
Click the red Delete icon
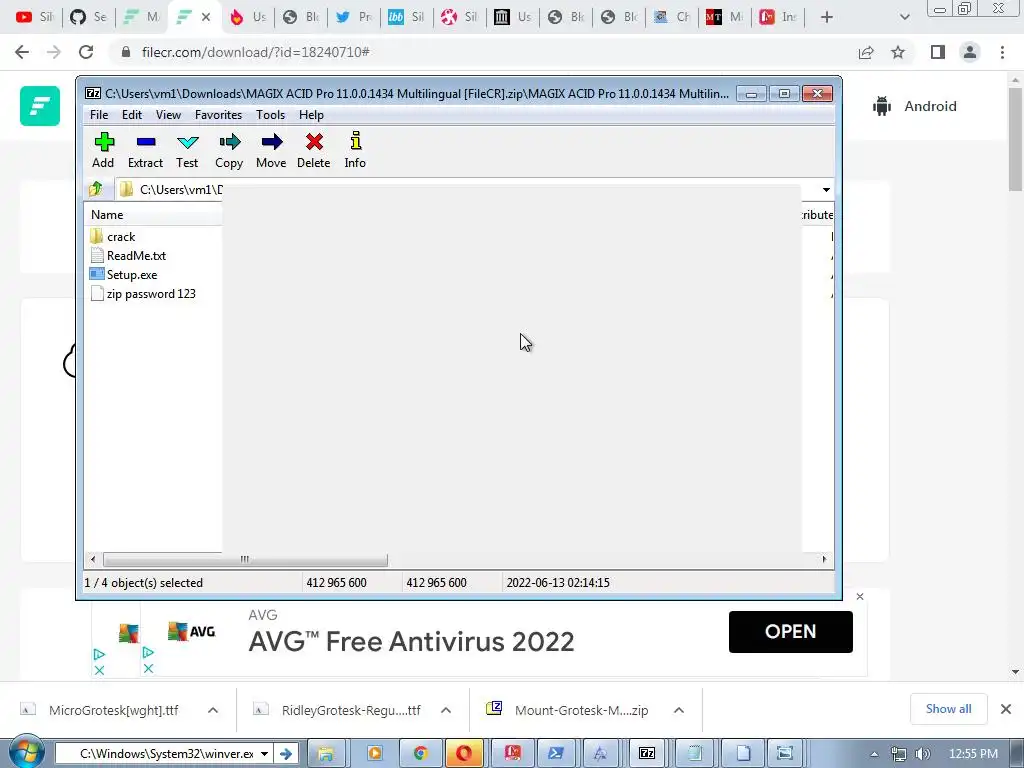313,150
